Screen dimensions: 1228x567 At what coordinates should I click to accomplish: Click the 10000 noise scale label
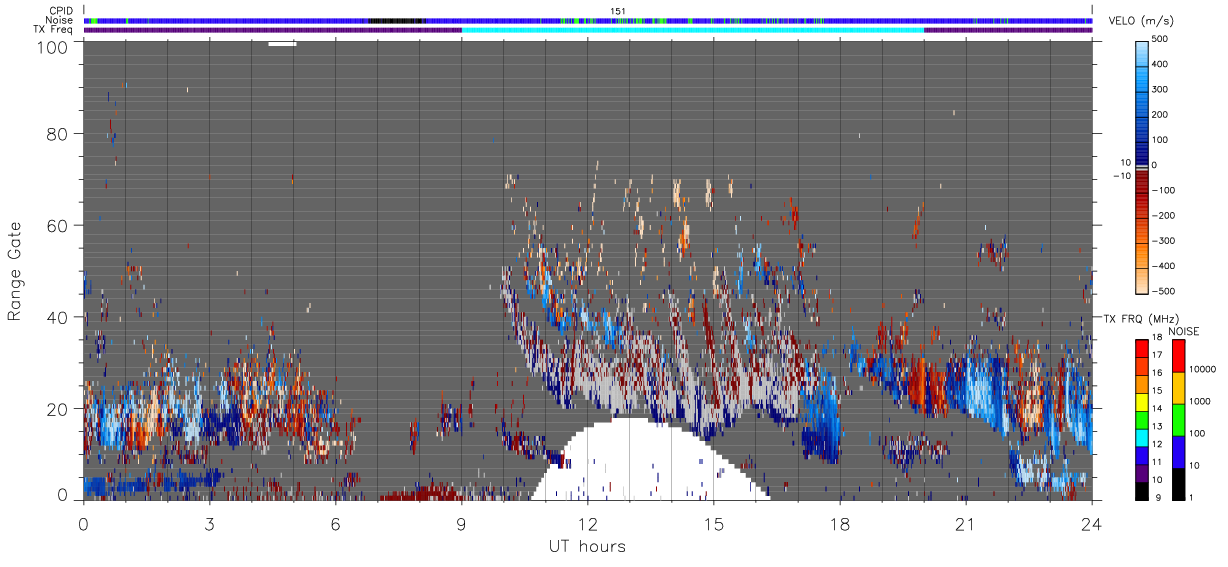pyautogui.click(x=1203, y=370)
